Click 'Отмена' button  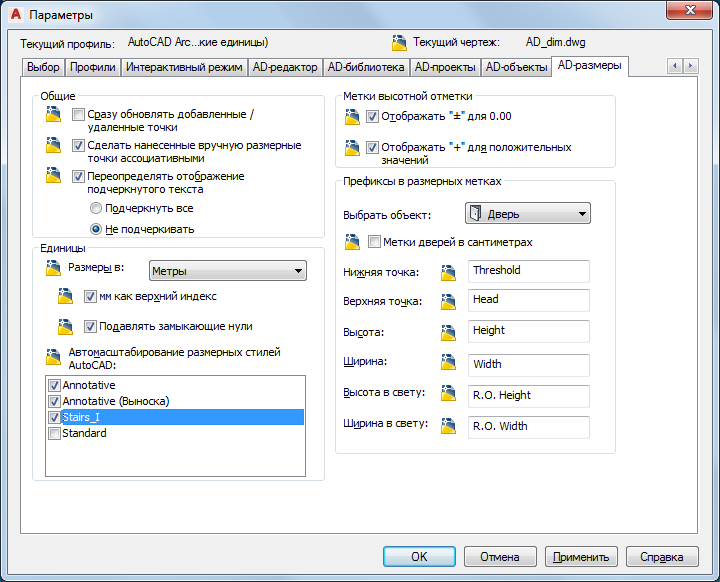pyautogui.click(x=500, y=557)
